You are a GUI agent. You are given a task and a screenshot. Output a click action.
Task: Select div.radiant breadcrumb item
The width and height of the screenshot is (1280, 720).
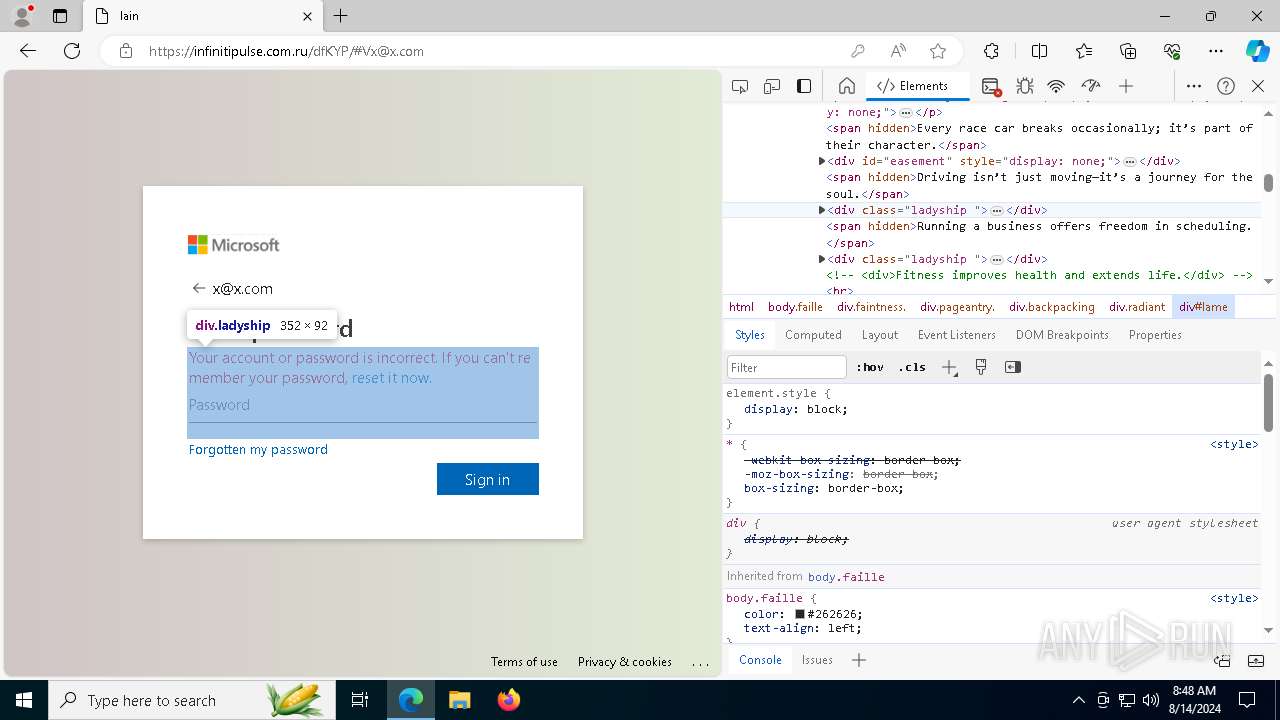(x=1137, y=307)
